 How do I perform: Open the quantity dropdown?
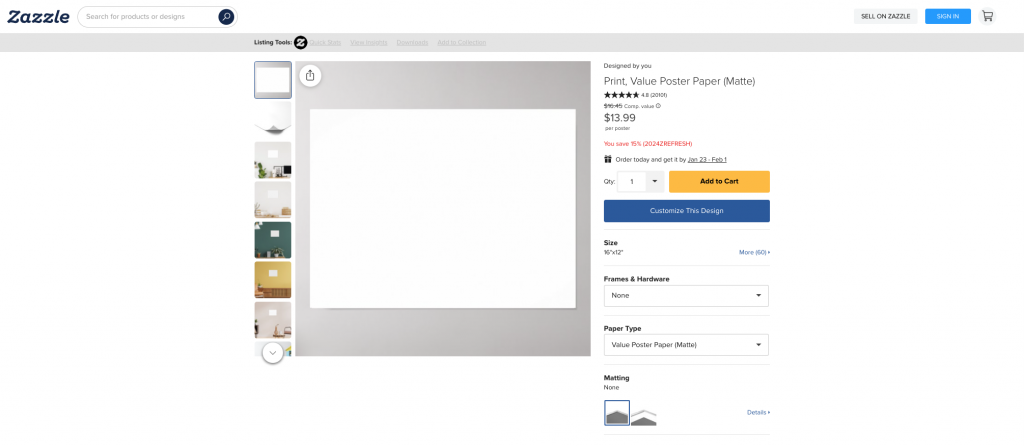pyautogui.click(x=654, y=181)
